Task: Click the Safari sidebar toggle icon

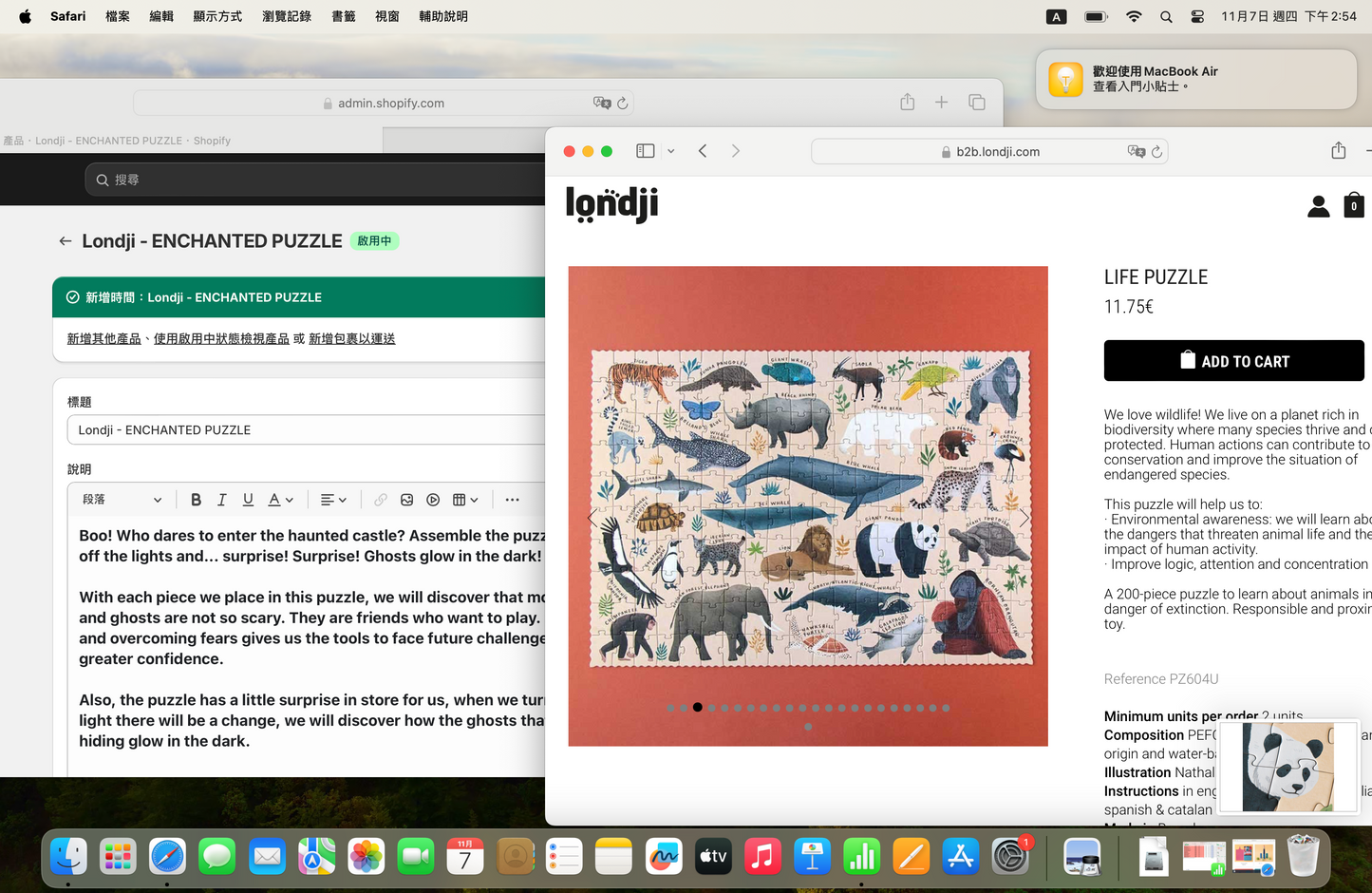Action: [x=646, y=151]
